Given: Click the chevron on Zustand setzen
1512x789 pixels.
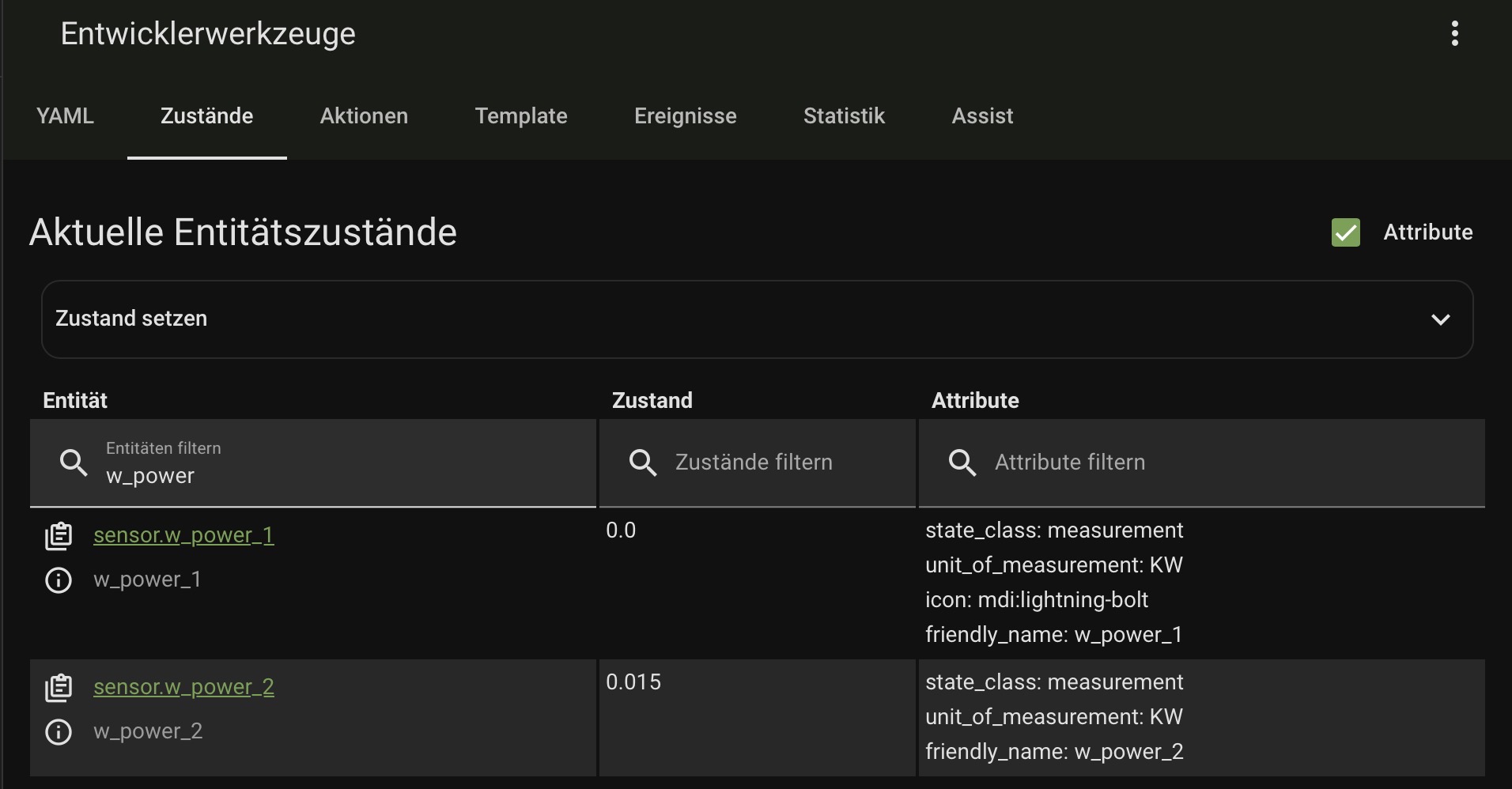Looking at the screenshot, I should (1440, 319).
